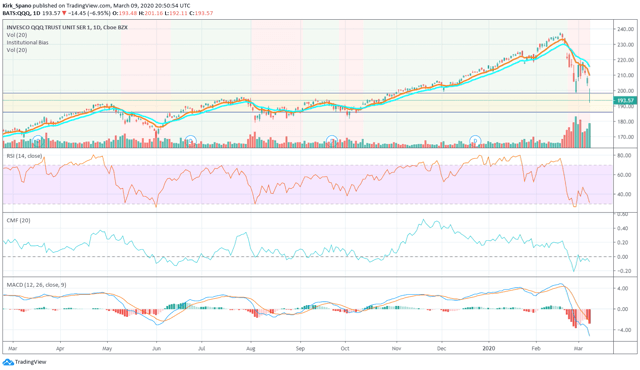This screenshot has width=640, height=370.
Task: Click the May label on the time axis
Action: [107, 348]
